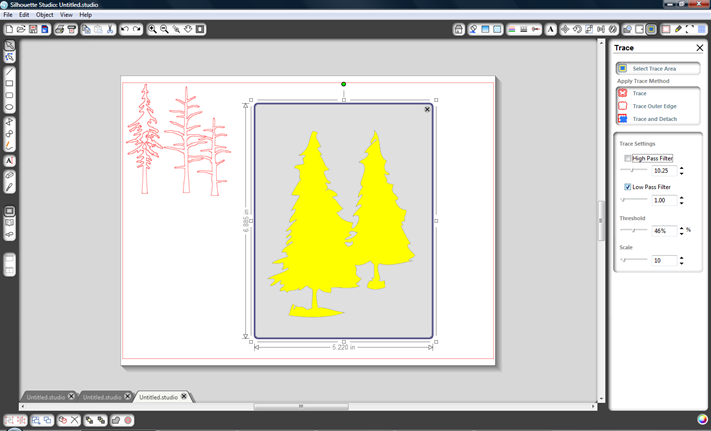Open the Rotate panel icon
The height and width of the screenshot is (431, 711).
tap(577, 29)
